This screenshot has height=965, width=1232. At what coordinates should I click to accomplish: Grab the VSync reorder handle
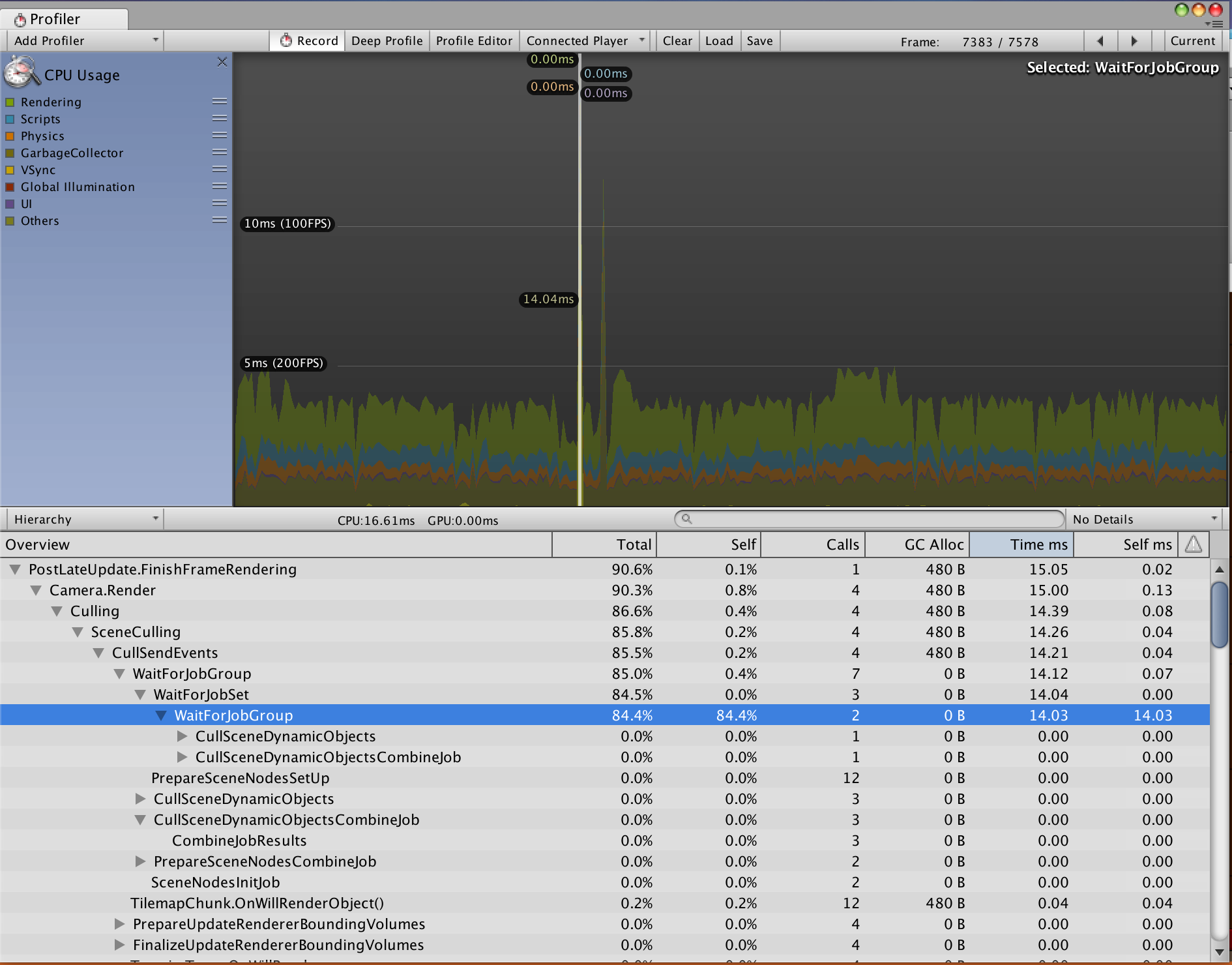(x=220, y=170)
